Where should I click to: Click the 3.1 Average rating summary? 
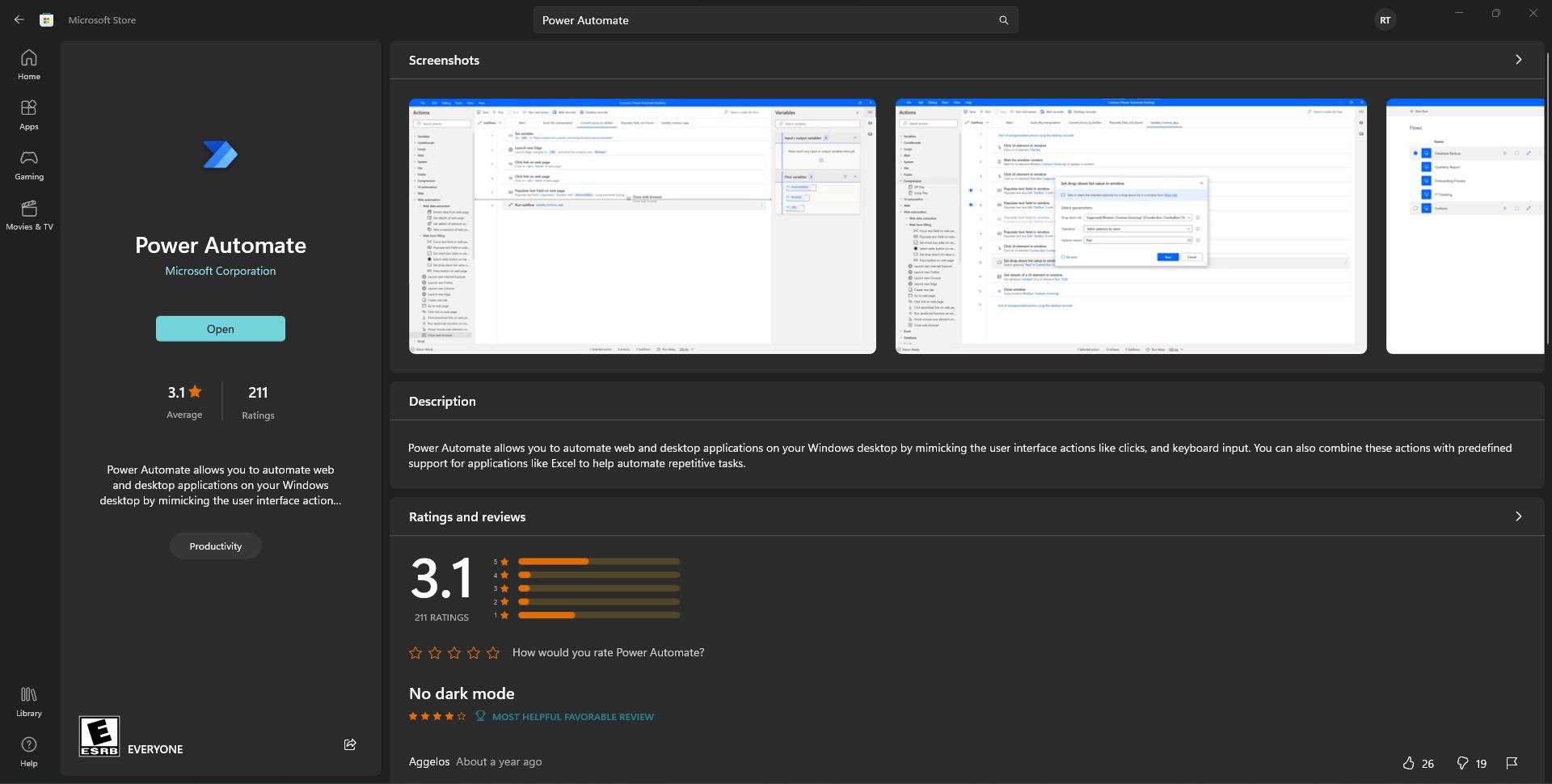click(x=184, y=402)
